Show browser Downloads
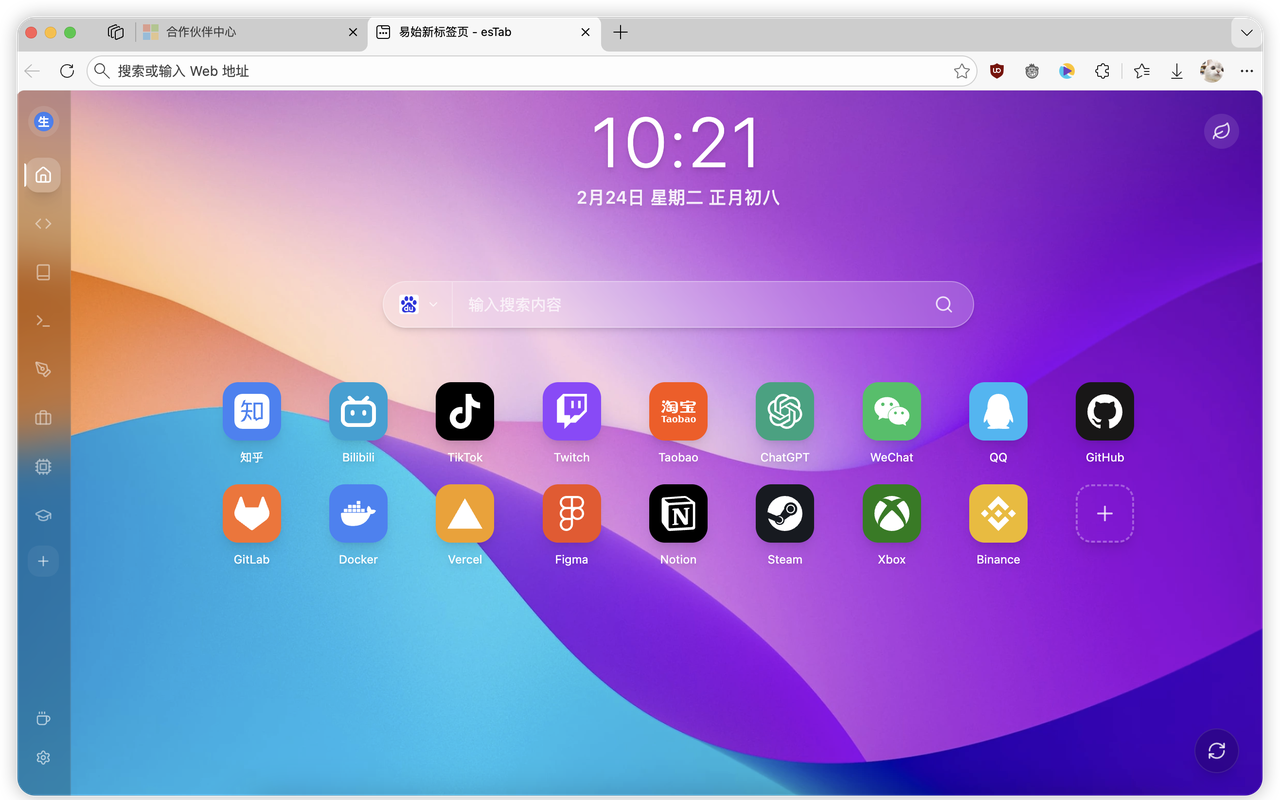The height and width of the screenshot is (800, 1280). coord(1177,71)
